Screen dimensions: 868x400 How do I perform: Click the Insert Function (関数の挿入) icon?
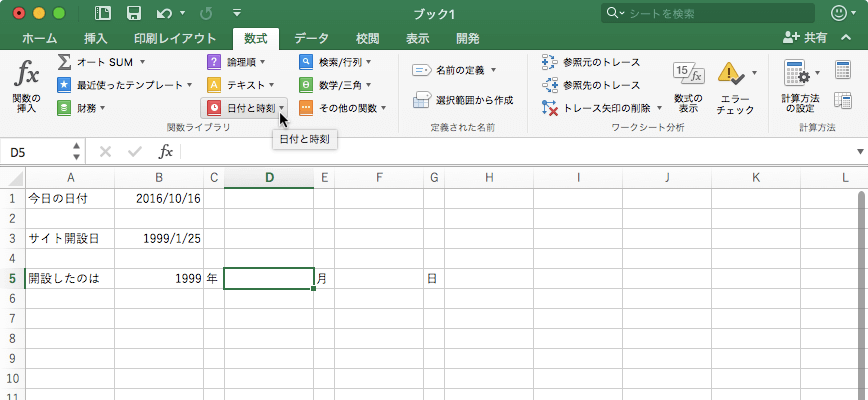27,76
